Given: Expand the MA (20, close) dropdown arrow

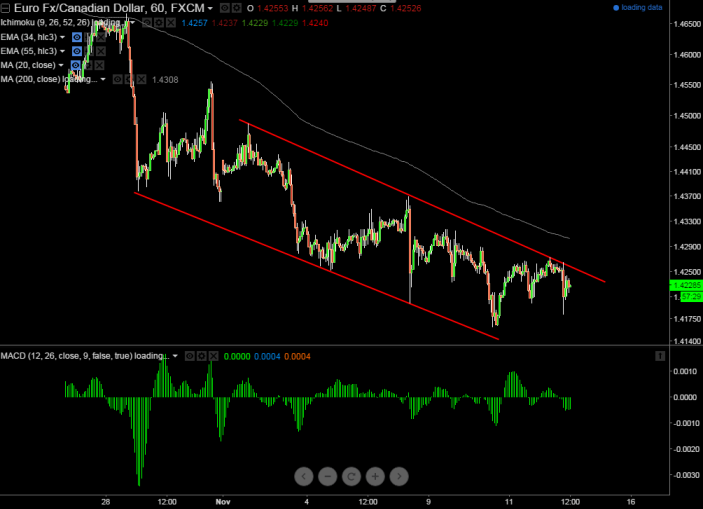Looking at the screenshot, I should click(61, 65).
